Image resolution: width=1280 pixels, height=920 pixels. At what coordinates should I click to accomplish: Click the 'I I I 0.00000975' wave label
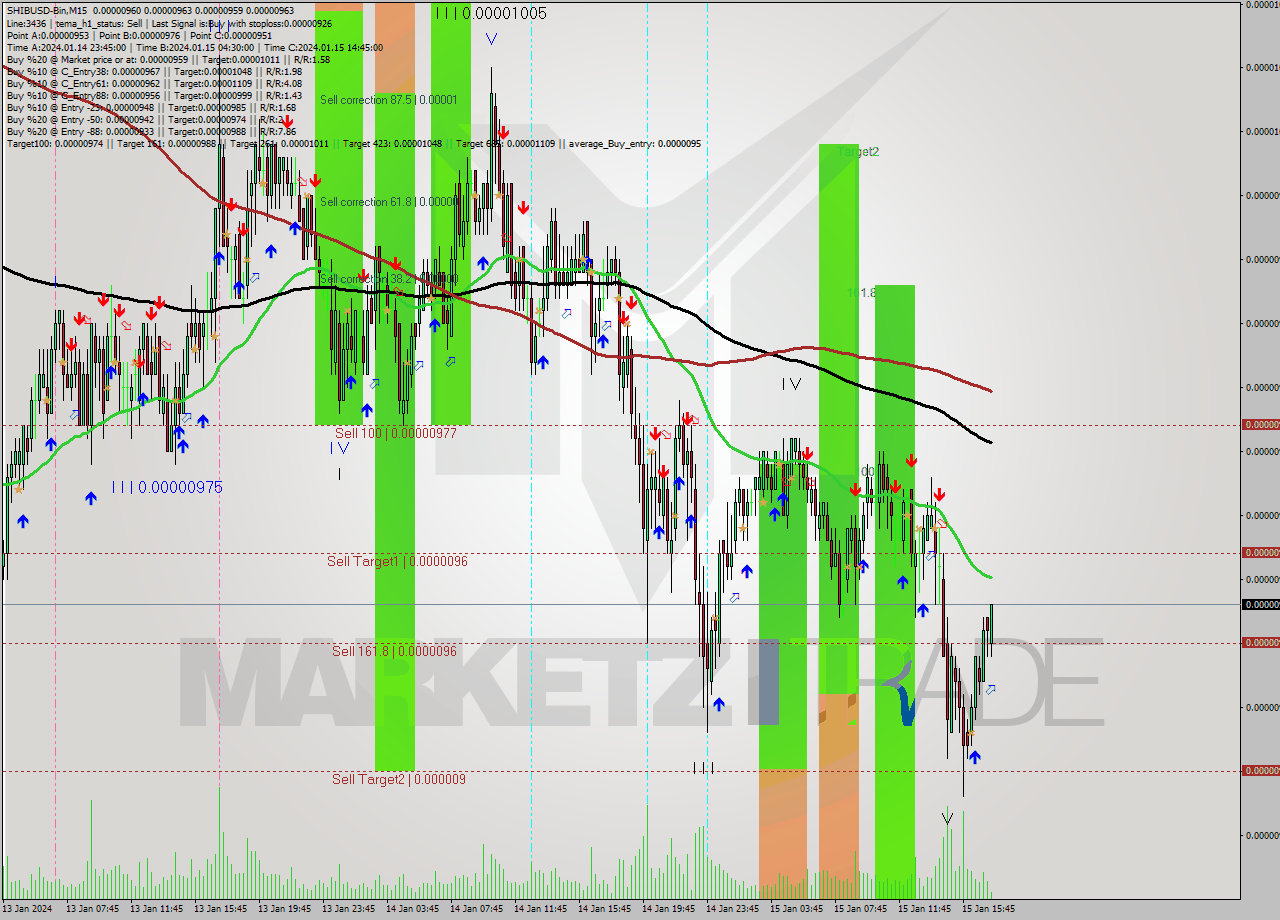[167, 487]
